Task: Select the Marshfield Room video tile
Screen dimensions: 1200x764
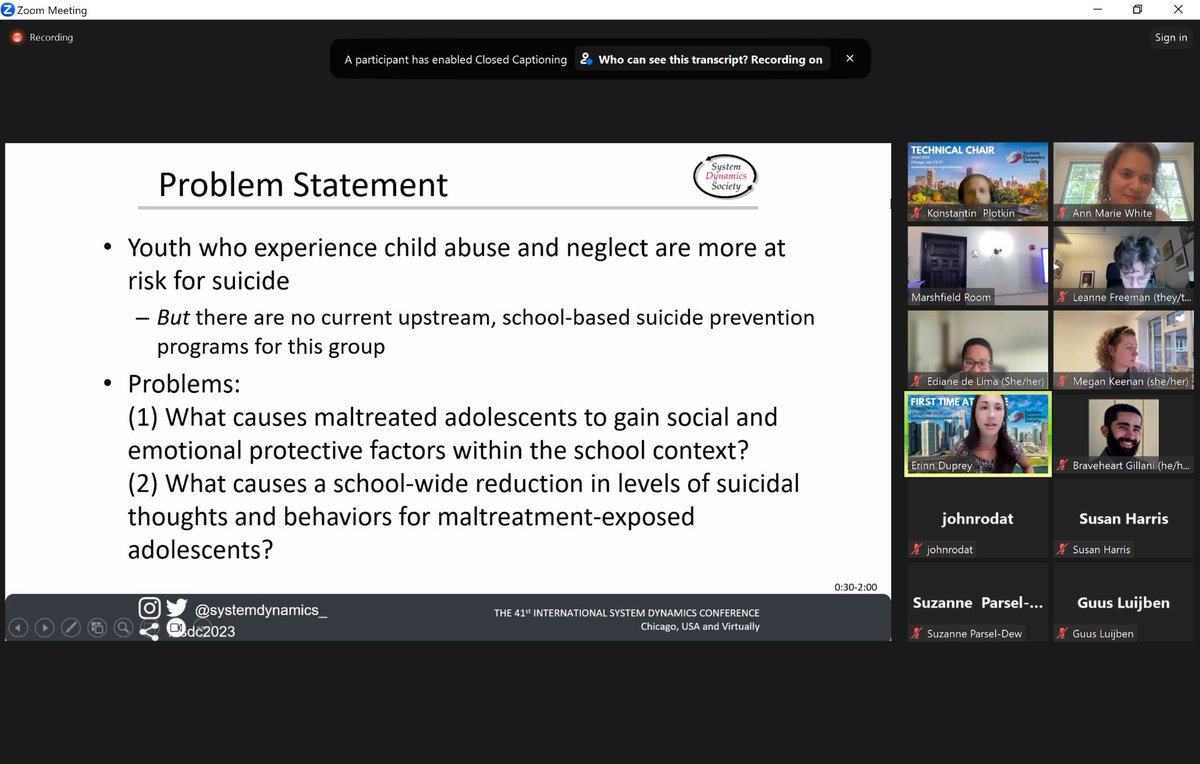Action: [978, 266]
